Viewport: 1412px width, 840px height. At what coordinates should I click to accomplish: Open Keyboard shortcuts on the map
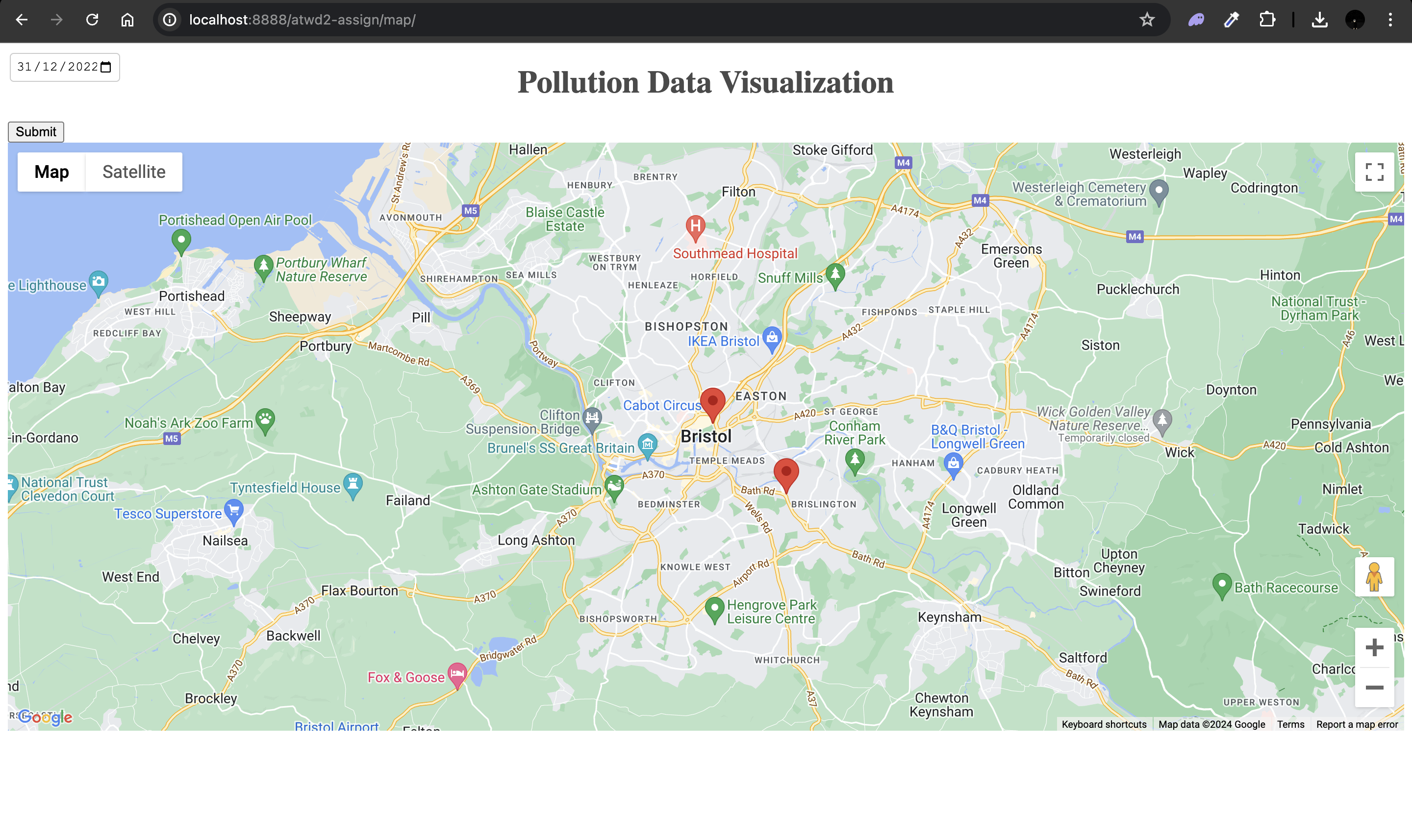(x=1104, y=724)
